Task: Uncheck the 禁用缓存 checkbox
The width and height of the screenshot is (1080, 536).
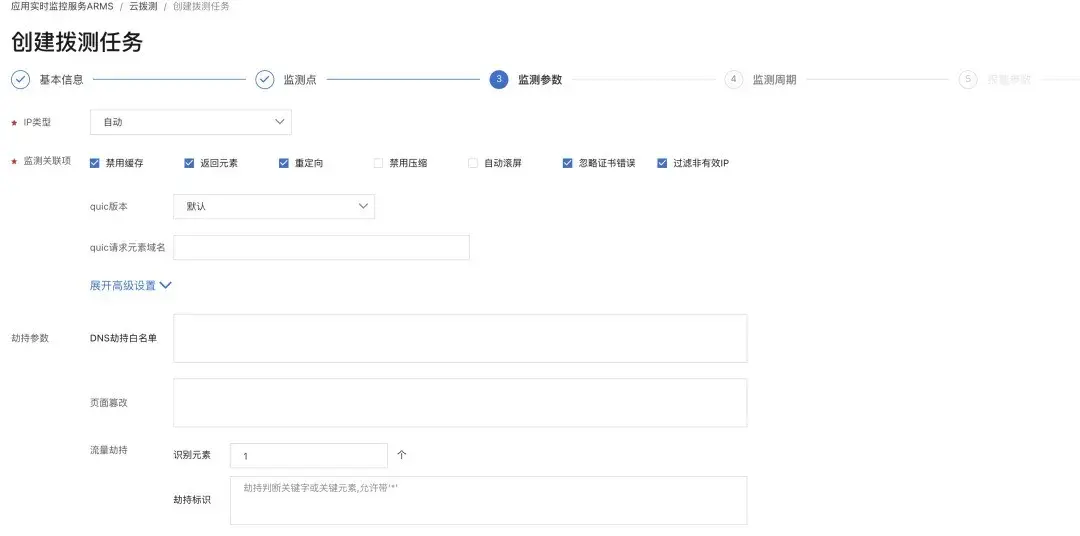Action: point(94,163)
